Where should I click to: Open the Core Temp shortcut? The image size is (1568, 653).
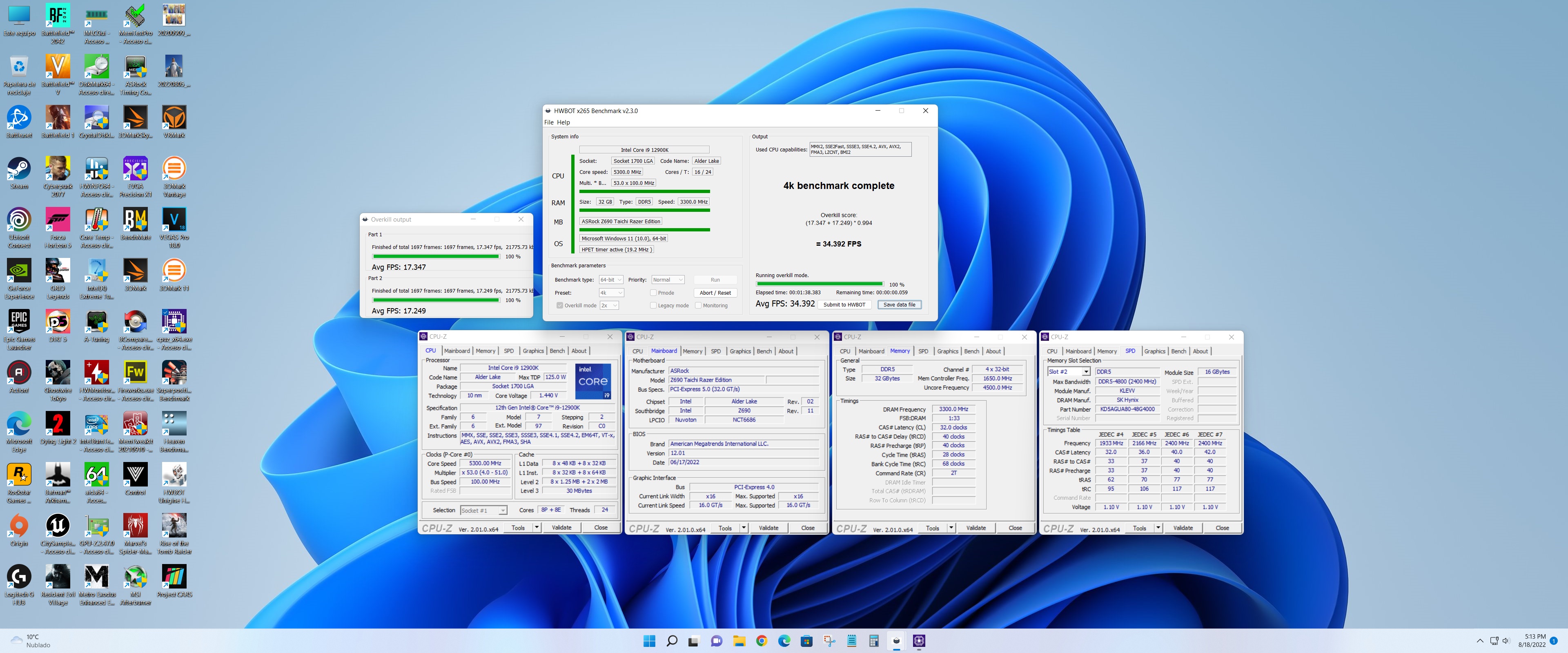pyautogui.click(x=96, y=228)
